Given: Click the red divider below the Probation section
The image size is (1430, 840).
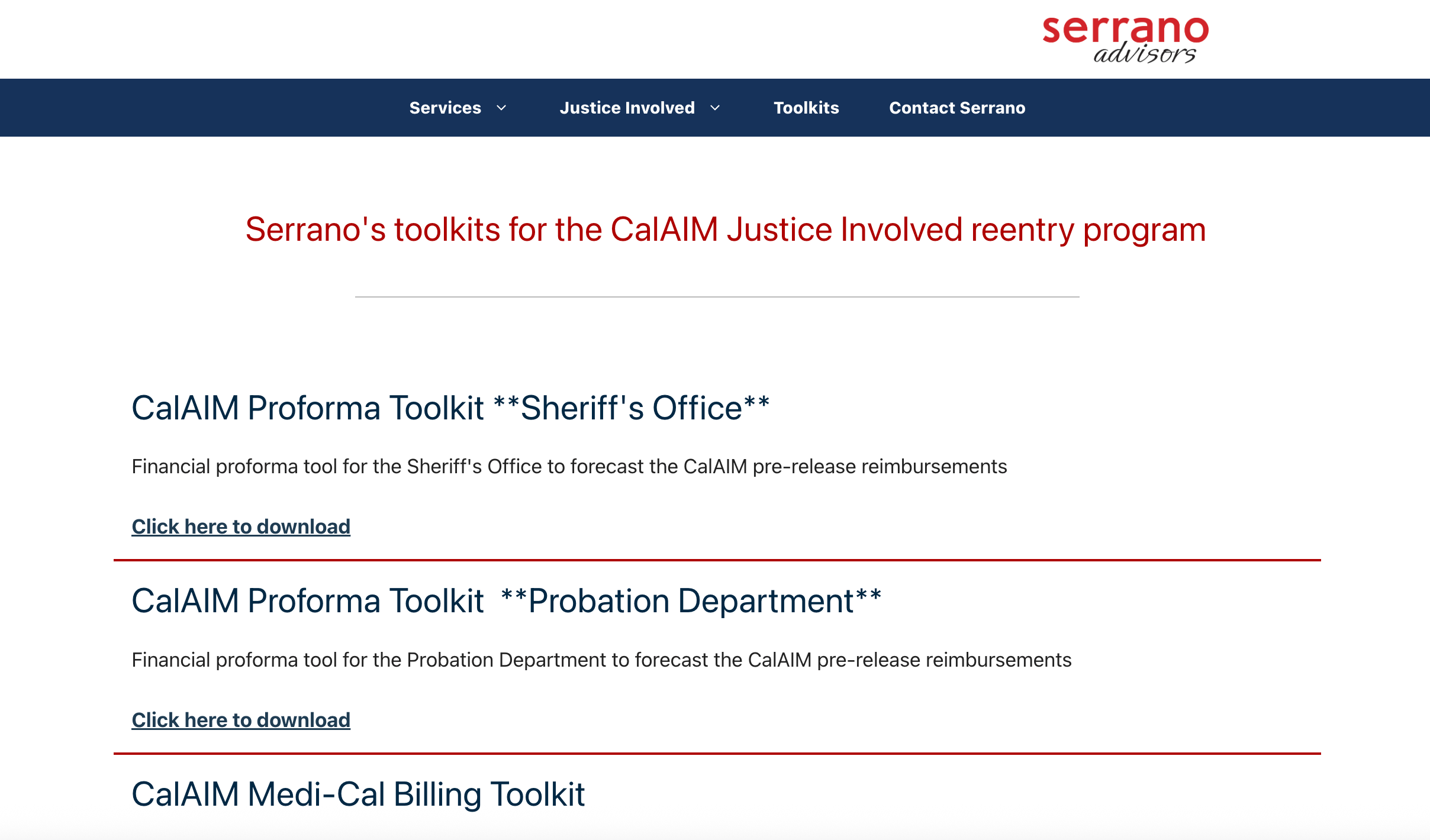Looking at the screenshot, I should pos(717,753).
